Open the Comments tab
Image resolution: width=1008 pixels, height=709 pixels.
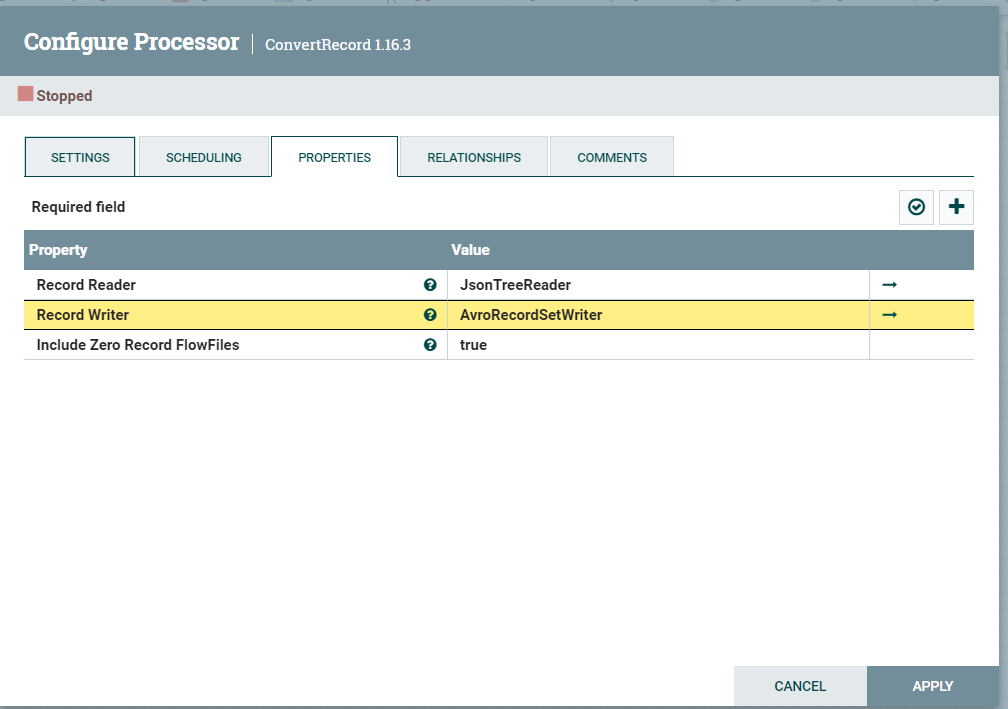click(611, 157)
